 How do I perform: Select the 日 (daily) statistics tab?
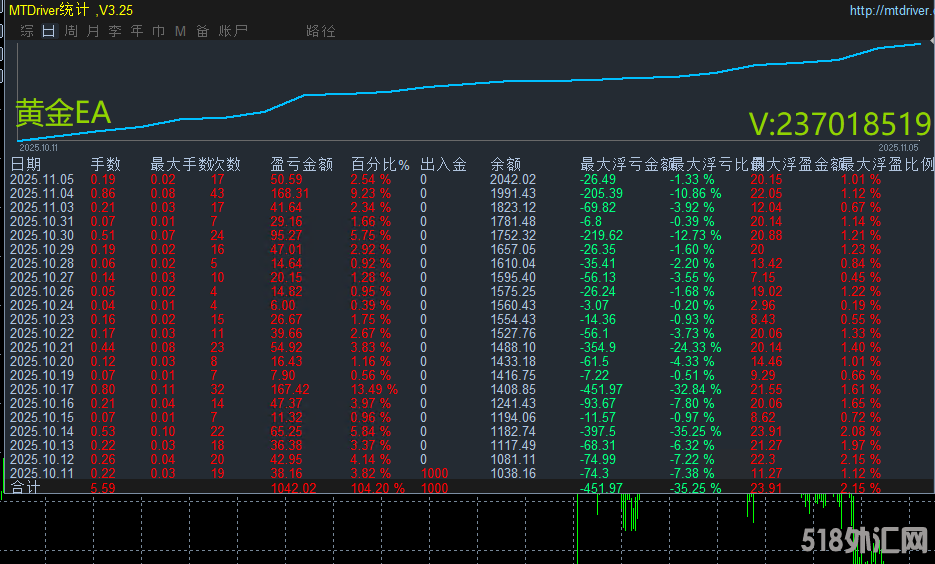[49, 31]
